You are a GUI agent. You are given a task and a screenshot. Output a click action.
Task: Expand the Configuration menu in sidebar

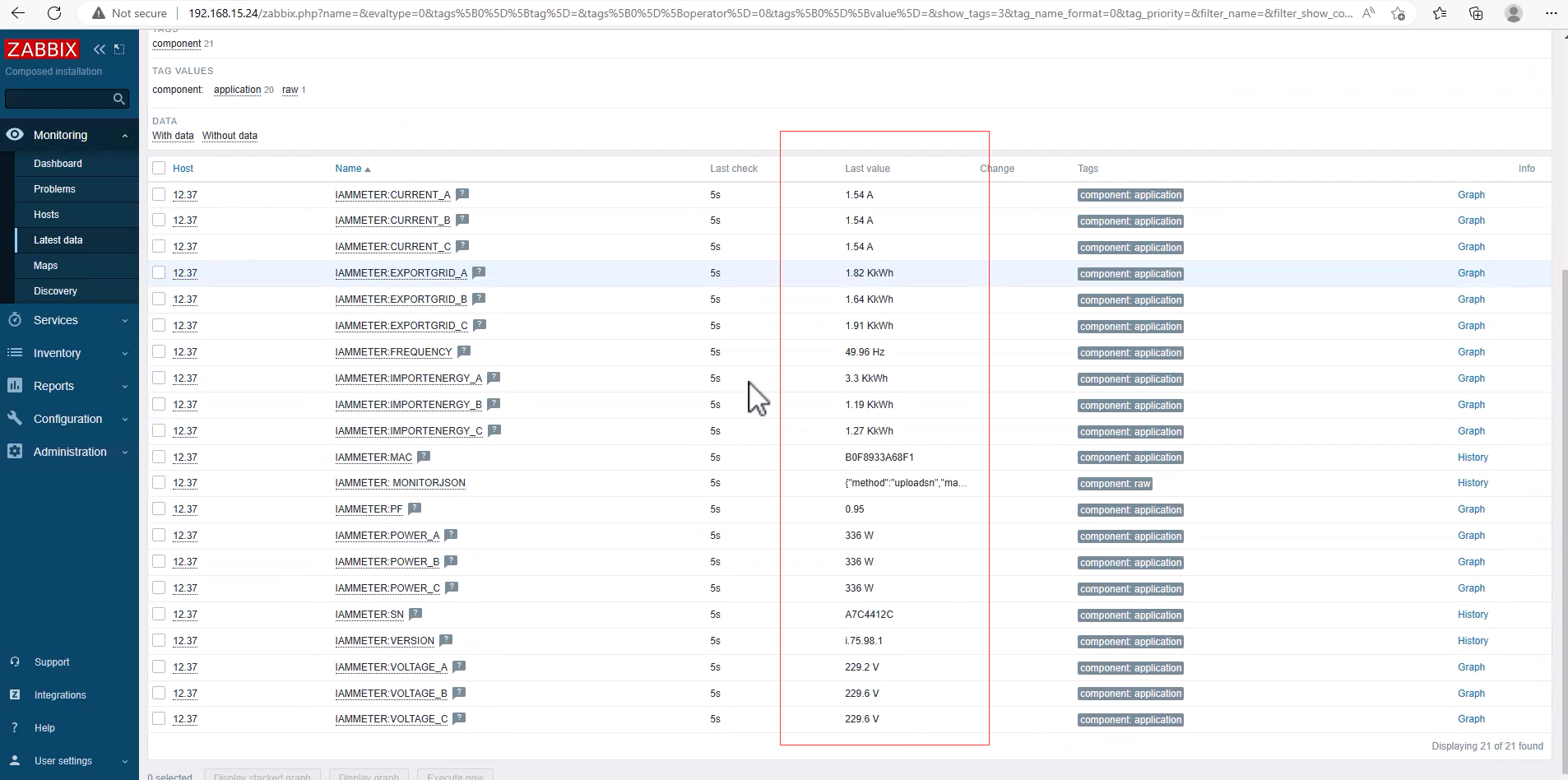[x=69, y=419]
